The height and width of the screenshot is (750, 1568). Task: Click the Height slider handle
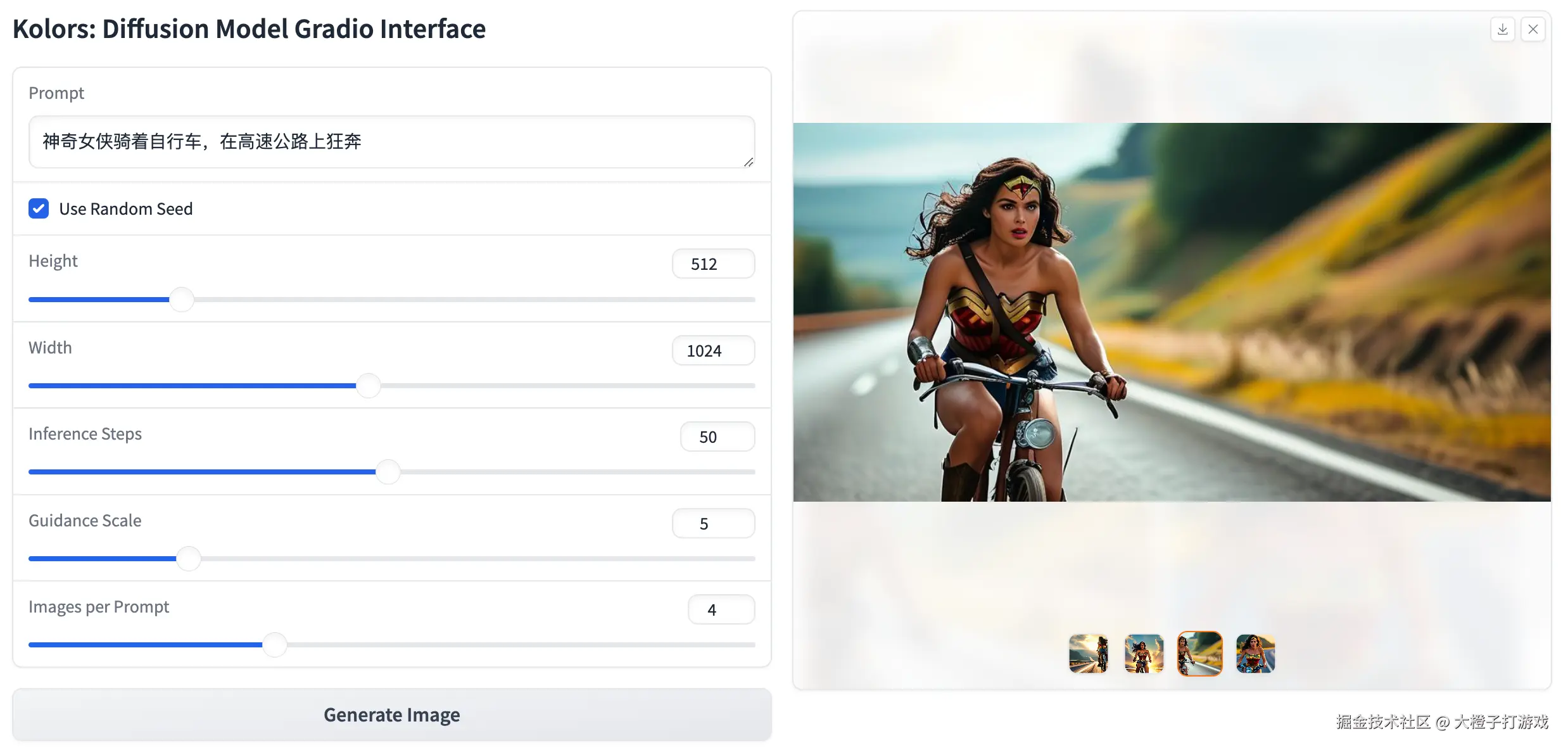pyautogui.click(x=182, y=299)
